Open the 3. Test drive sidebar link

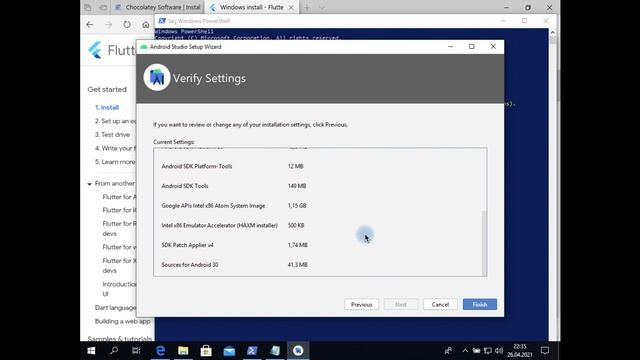coord(112,134)
